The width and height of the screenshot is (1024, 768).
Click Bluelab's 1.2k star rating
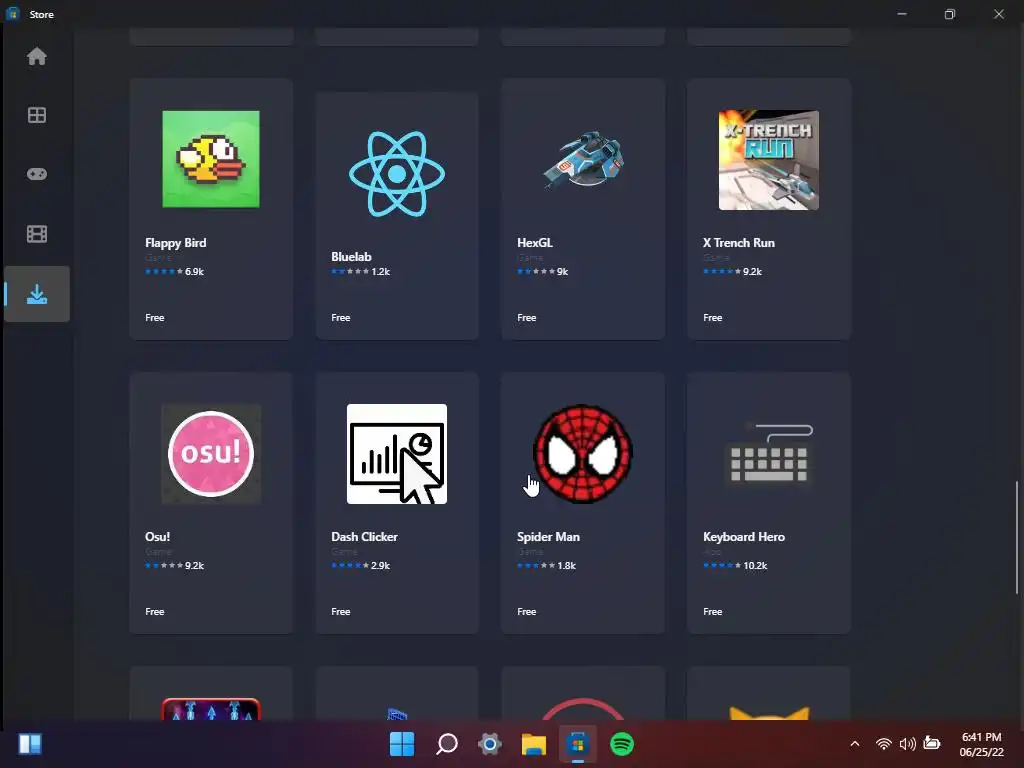pyautogui.click(x=360, y=272)
